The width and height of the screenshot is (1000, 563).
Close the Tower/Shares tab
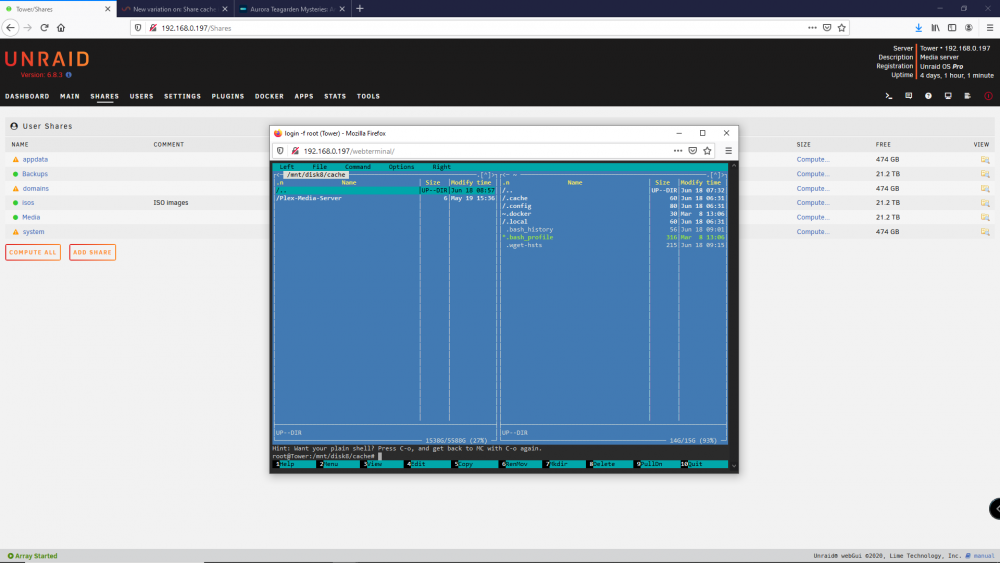(107, 9)
